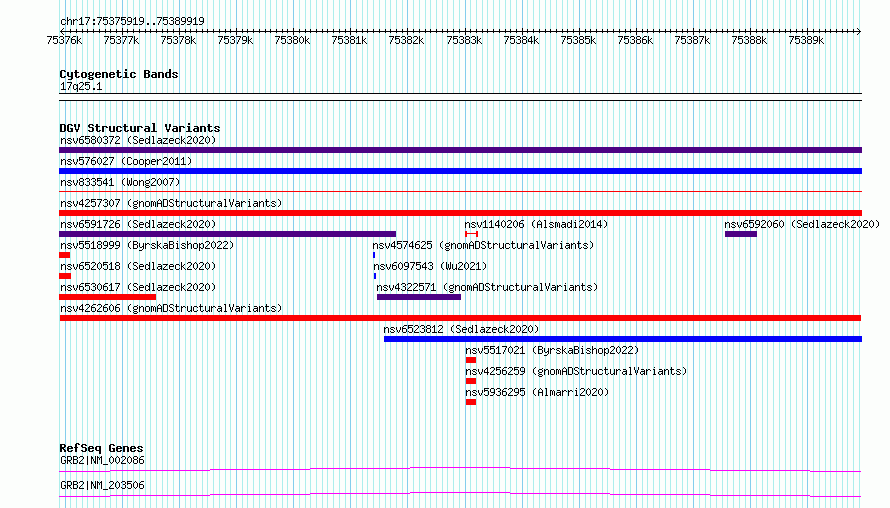This screenshot has height=508, width=890.
Task: Click the purple nsv4322571 variant bar
Action: [419, 297]
